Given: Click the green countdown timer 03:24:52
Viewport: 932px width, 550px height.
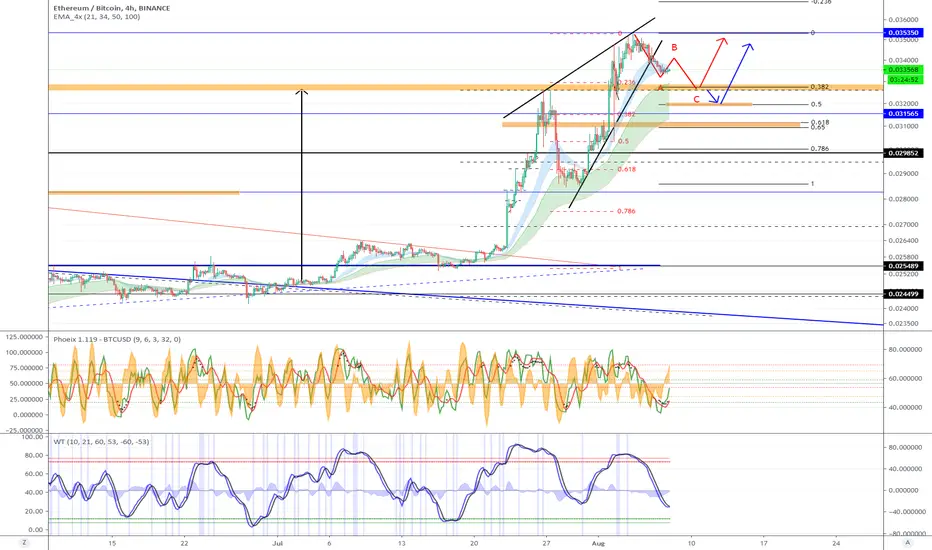Looking at the screenshot, I should tap(903, 79).
